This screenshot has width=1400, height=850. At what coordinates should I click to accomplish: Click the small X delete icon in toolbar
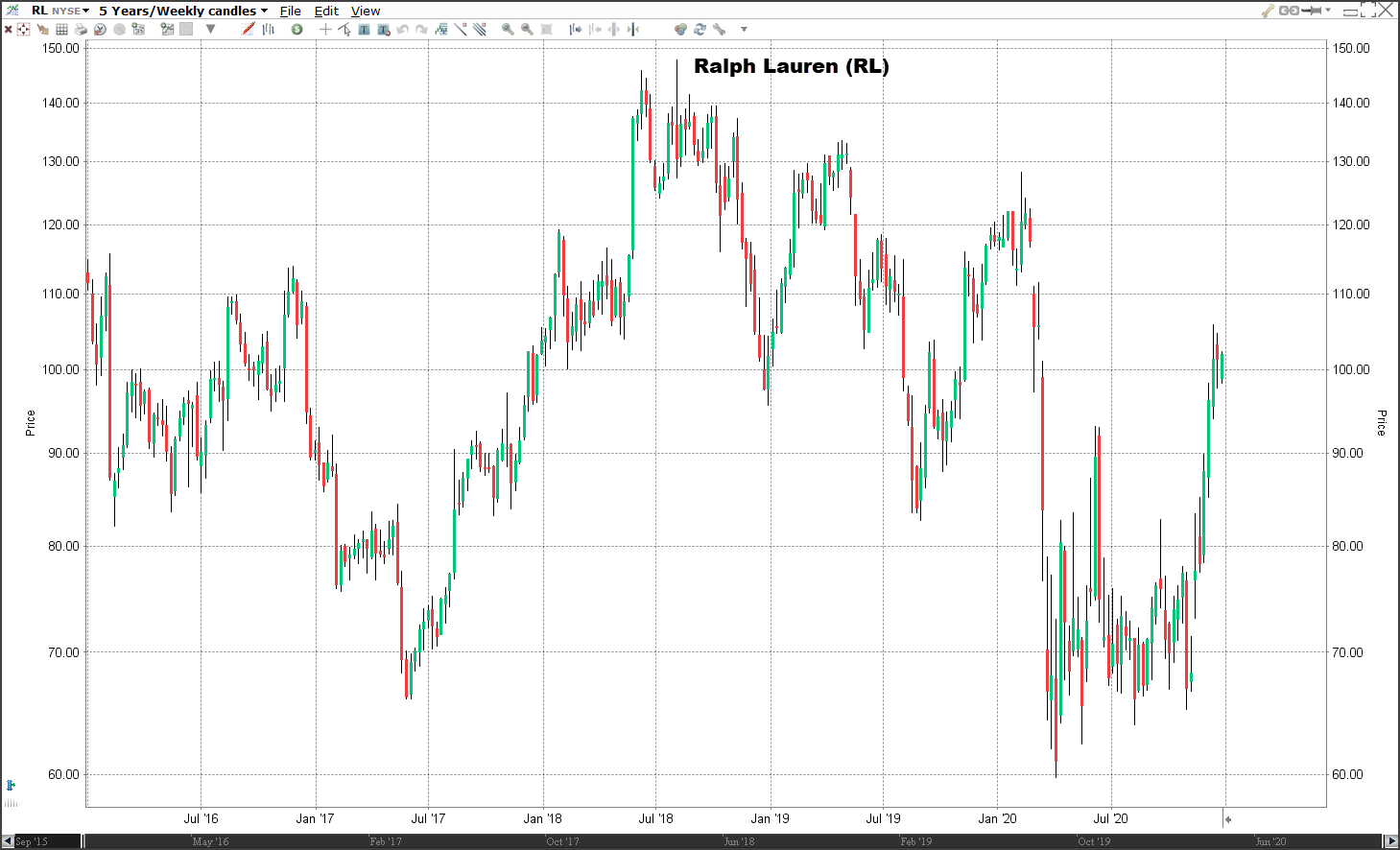(9, 30)
